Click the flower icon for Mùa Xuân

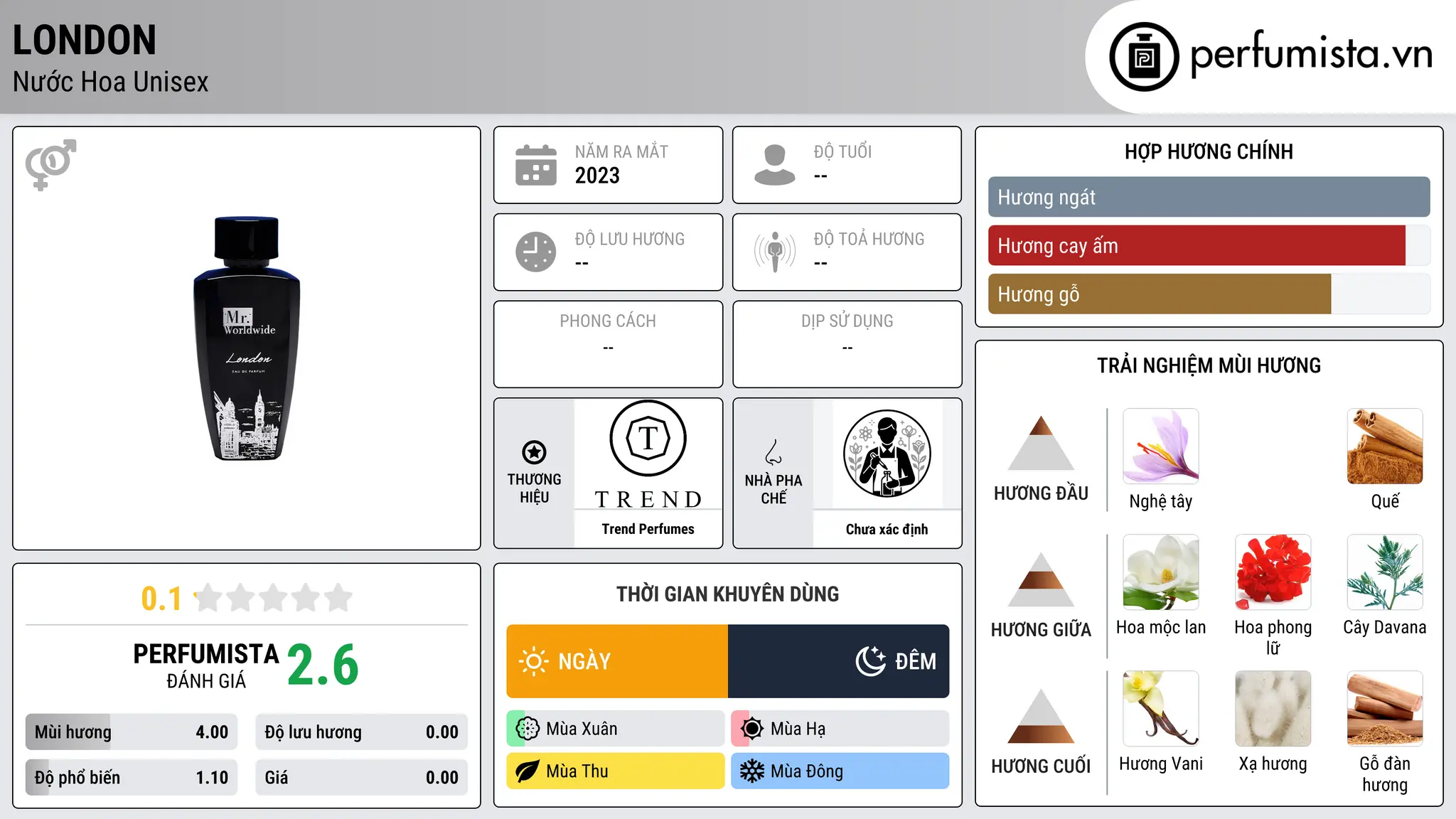pos(528,729)
